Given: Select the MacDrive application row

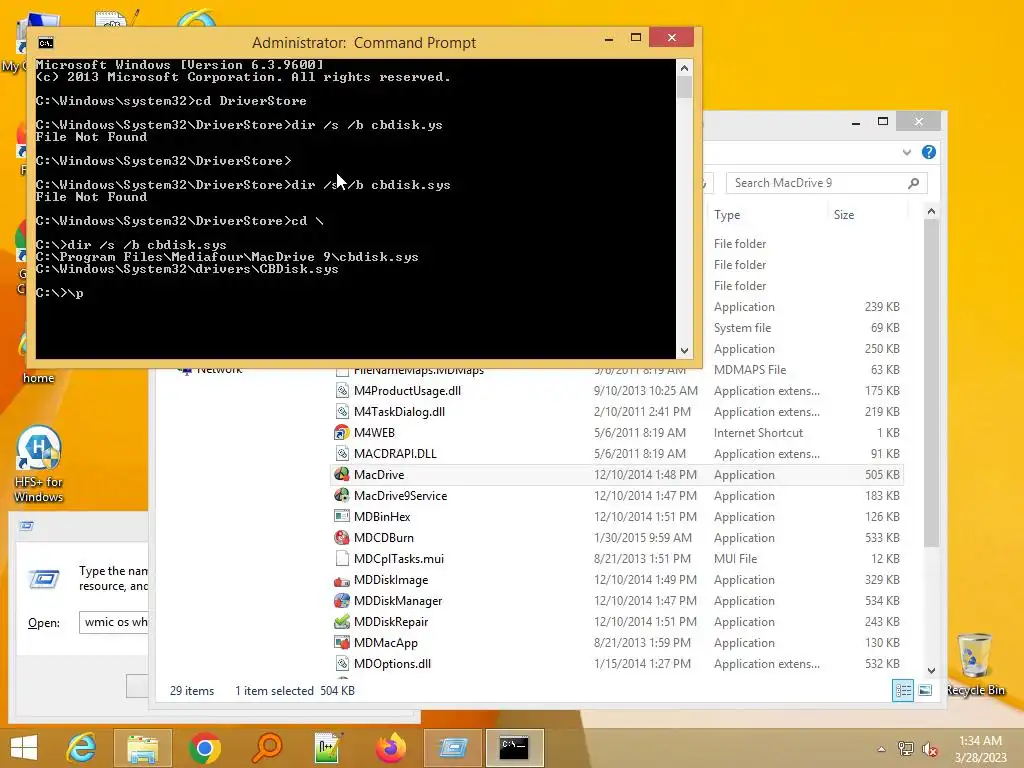Looking at the screenshot, I should coord(617,475).
